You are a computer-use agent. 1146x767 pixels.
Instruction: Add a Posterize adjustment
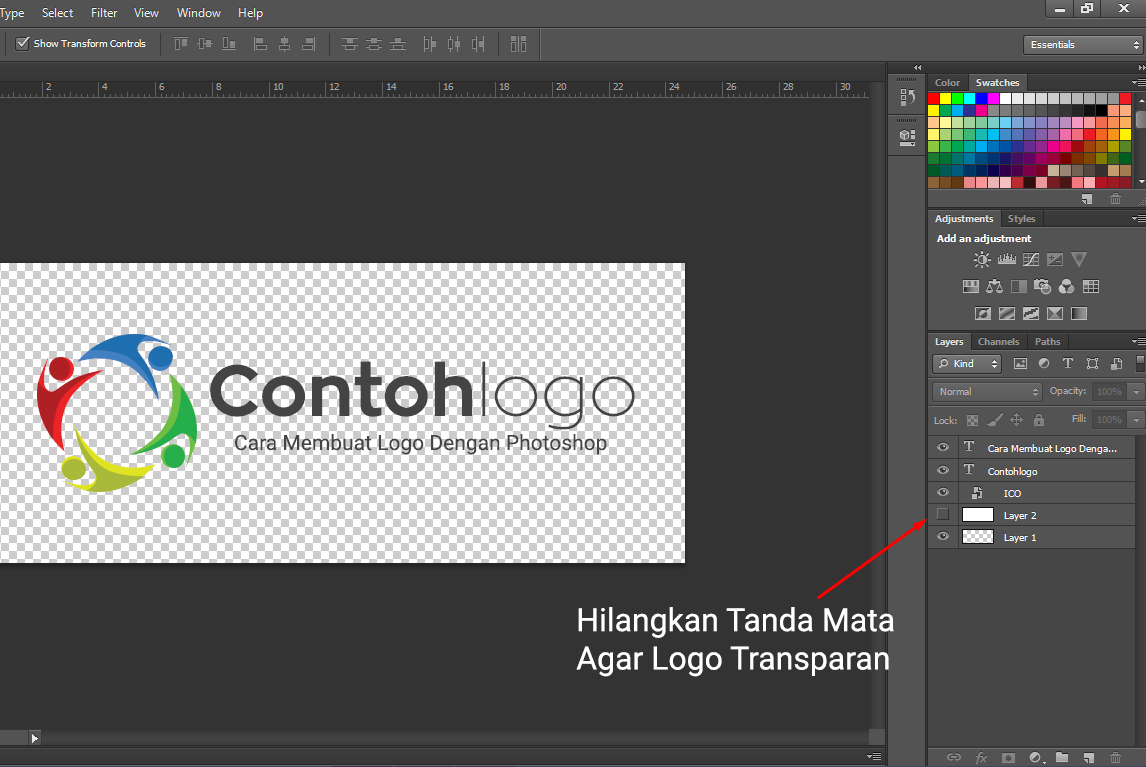tap(1007, 314)
